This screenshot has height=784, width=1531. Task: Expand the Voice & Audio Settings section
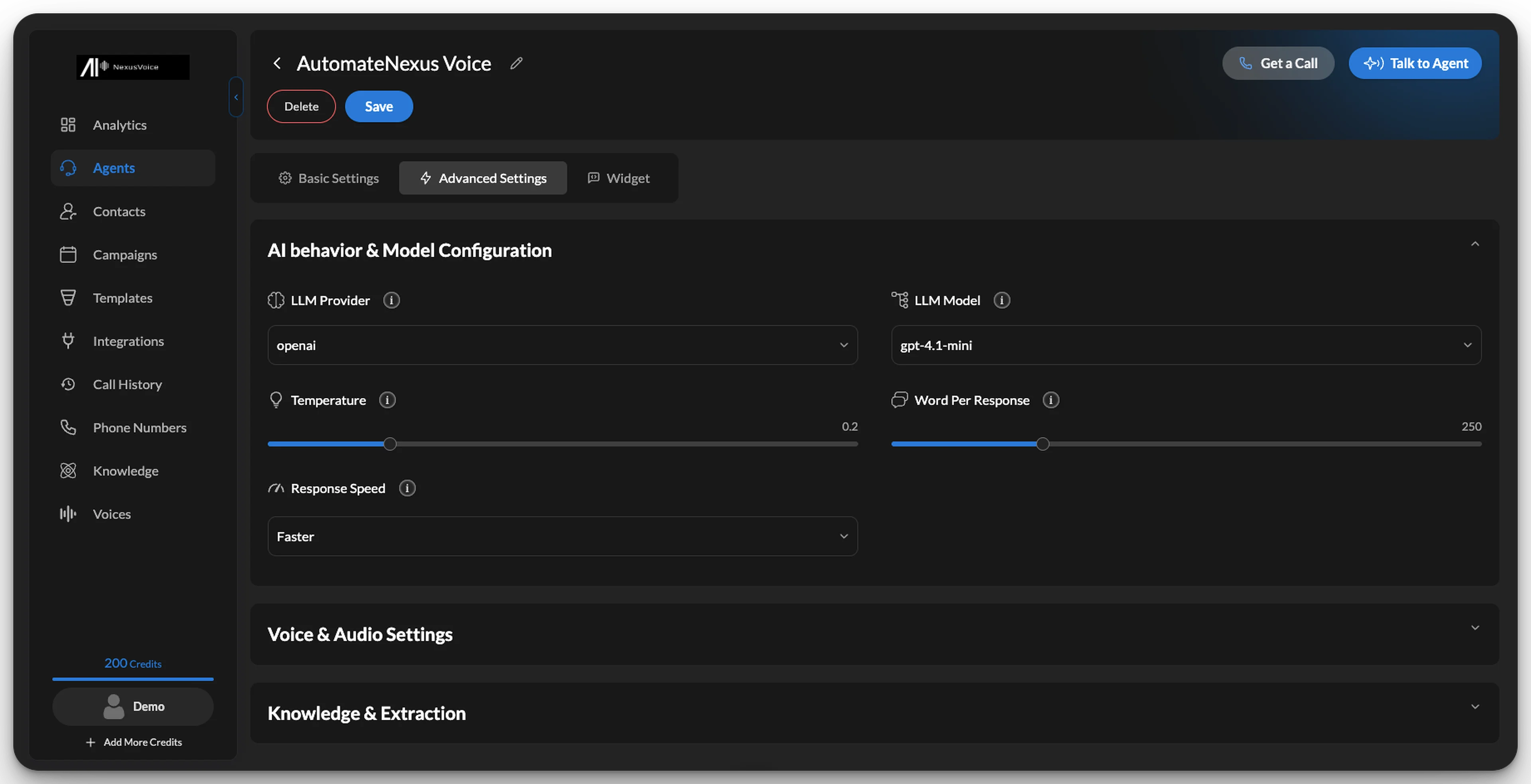1474,628
